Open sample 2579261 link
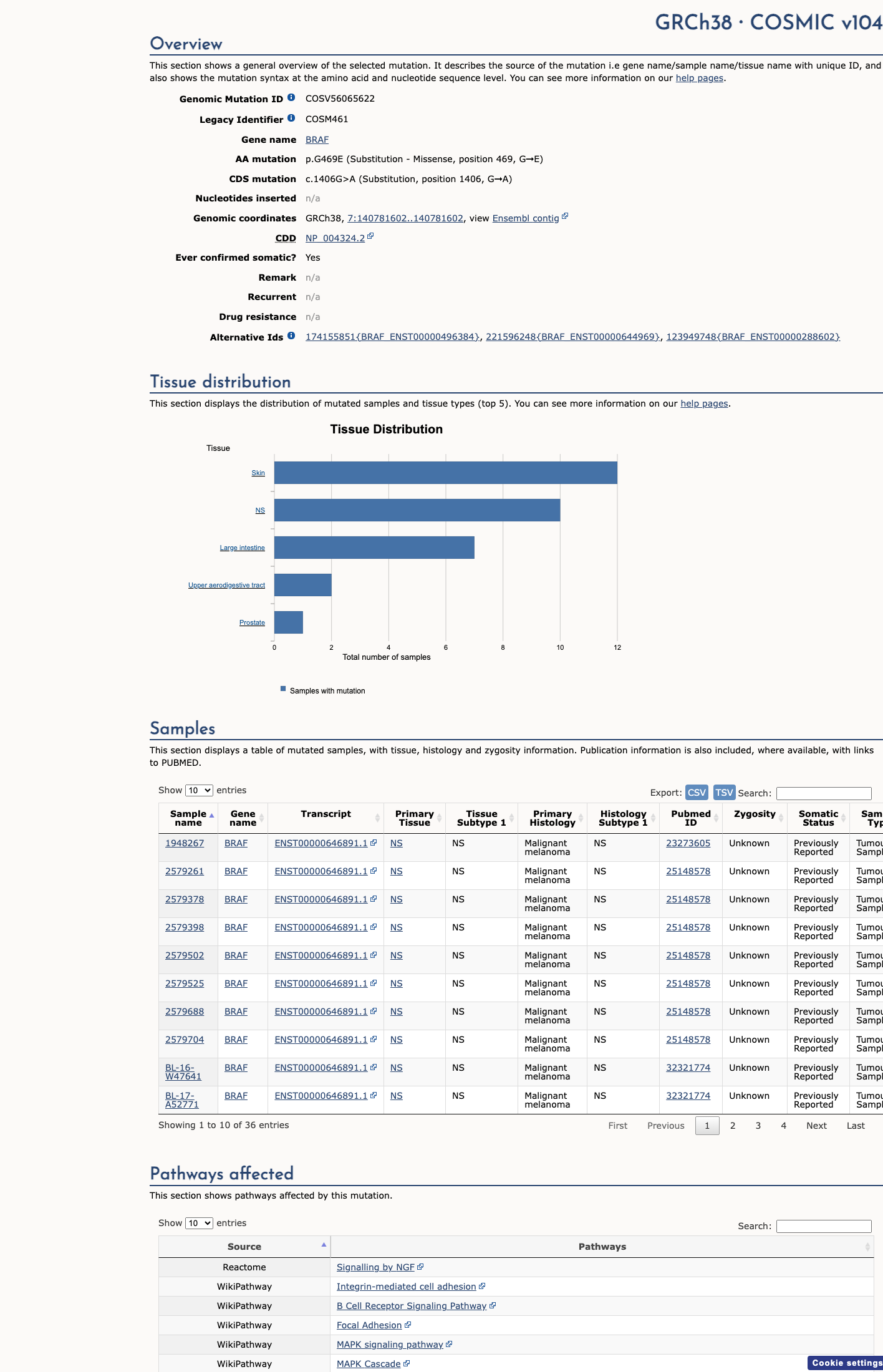This screenshot has width=883, height=1372. 185,871
